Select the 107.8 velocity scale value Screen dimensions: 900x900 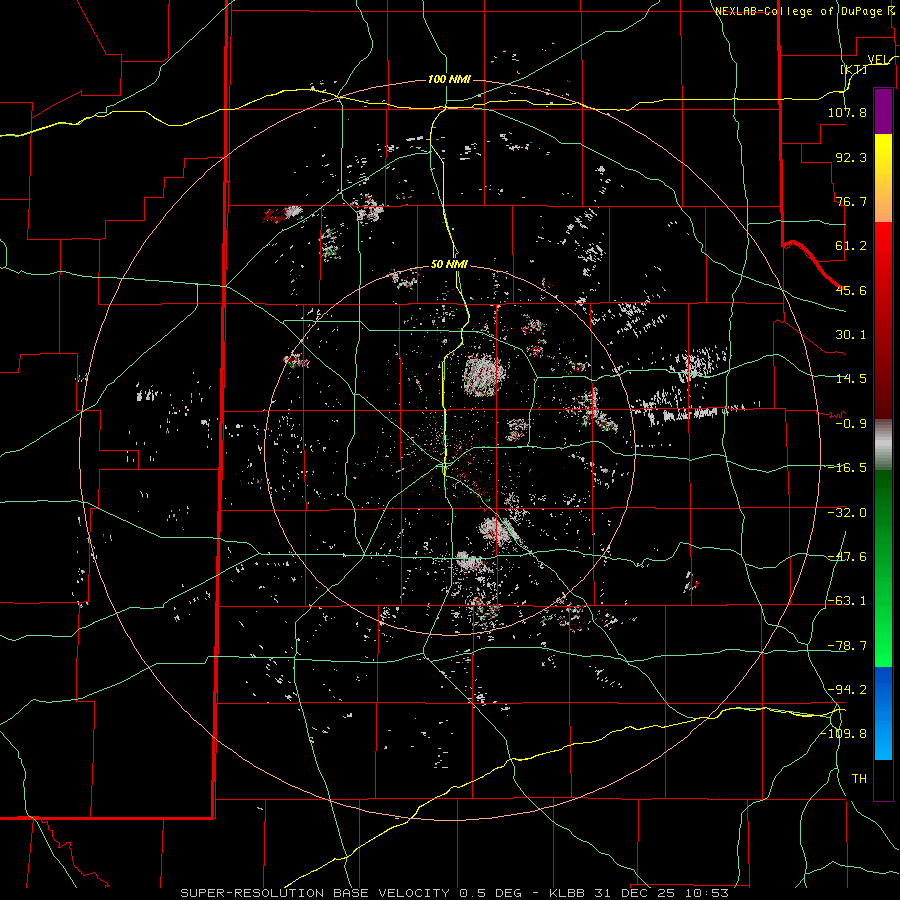tap(847, 112)
